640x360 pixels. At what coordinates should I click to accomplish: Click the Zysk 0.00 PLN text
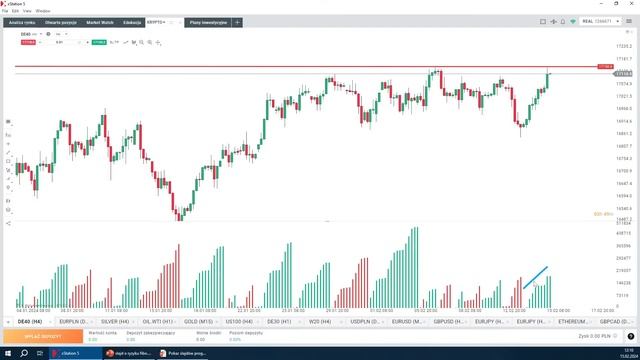[x=594, y=336]
